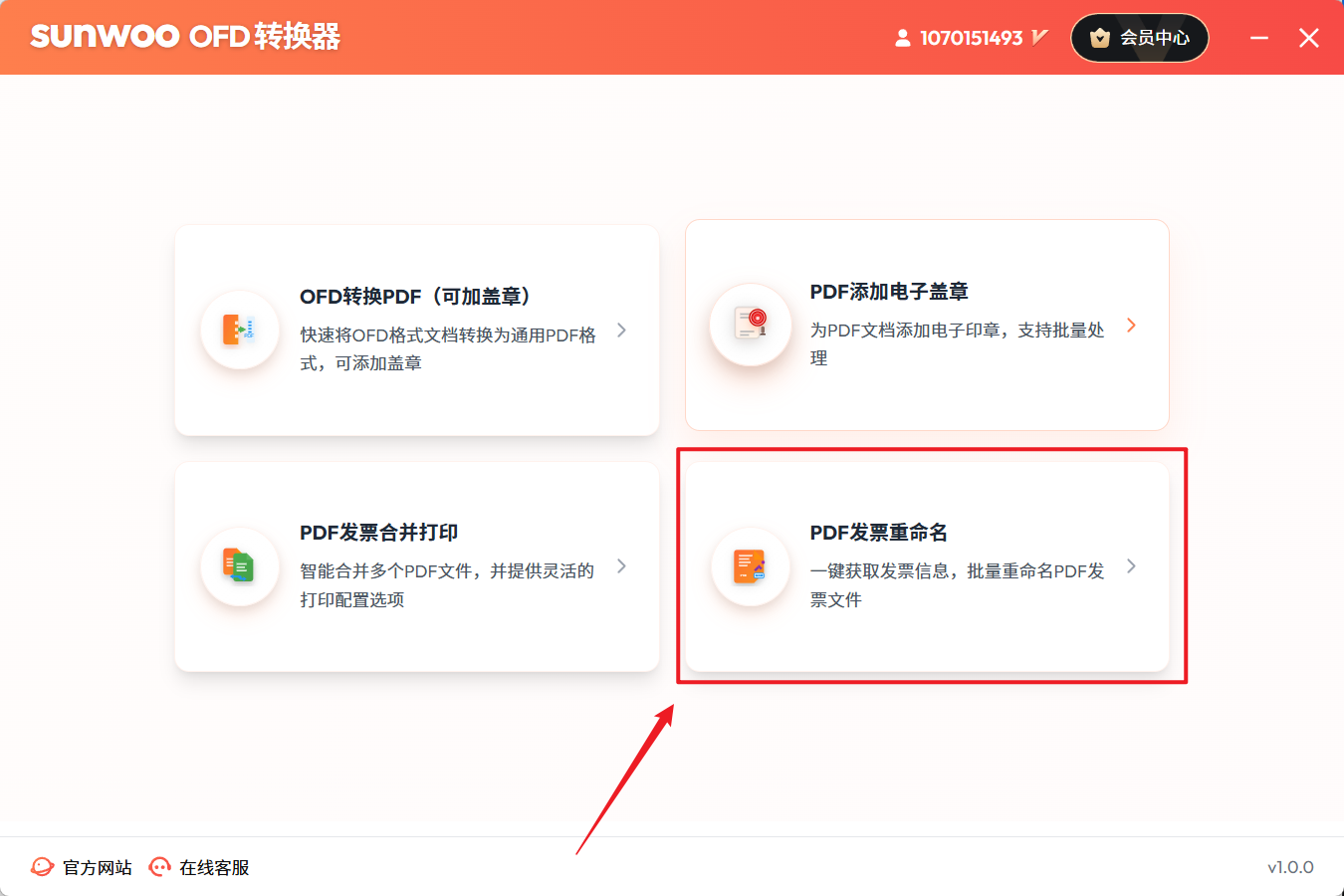Click the description 智能合并多个PDF文件
The image size is (1344, 896).
pos(447,584)
